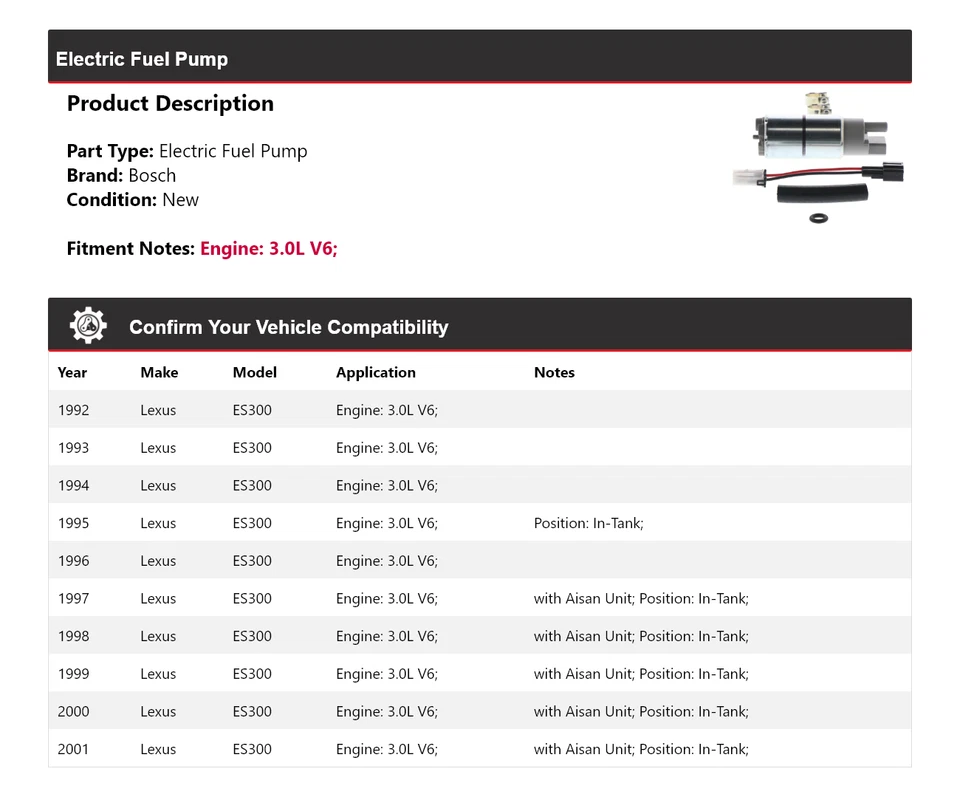This screenshot has height=797, width=960.
Task: Click the Application column header
Action: [x=375, y=372]
